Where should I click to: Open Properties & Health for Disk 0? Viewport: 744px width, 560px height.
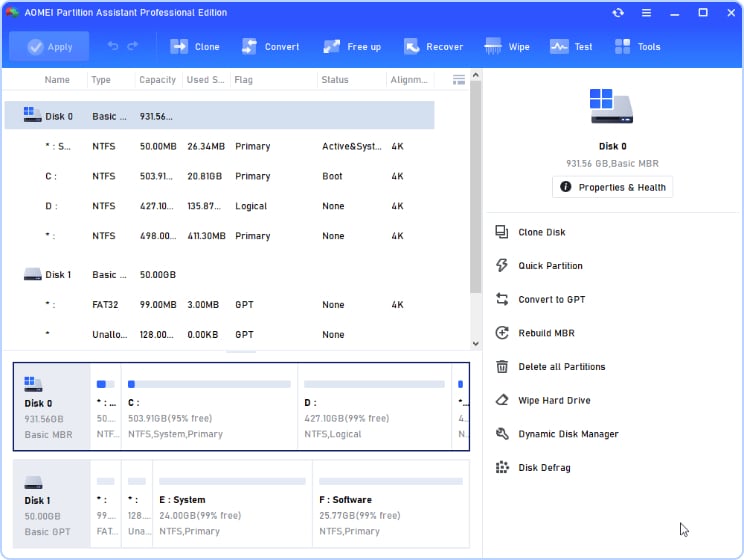pos(612,187)
